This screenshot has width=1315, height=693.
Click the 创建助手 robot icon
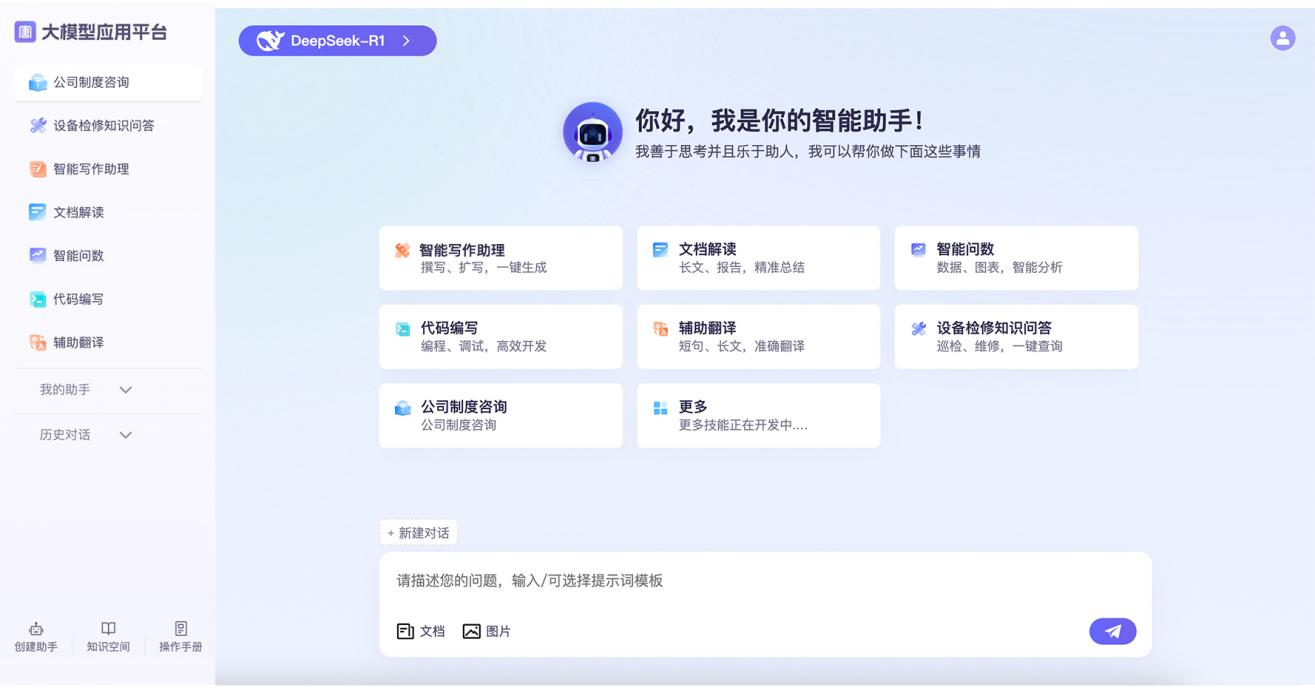(36, 628)
